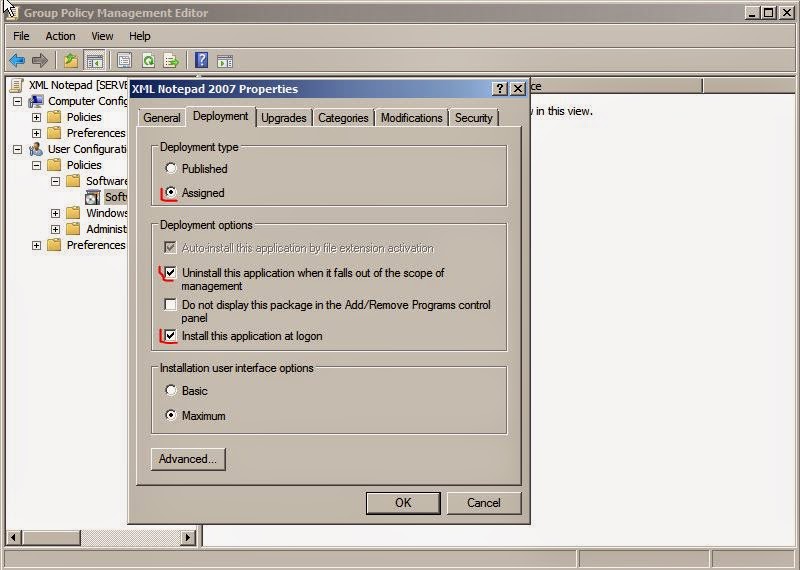The image size is (800, 570).
Task: Click the Up one level folder icon
Action: coord(70,61)
